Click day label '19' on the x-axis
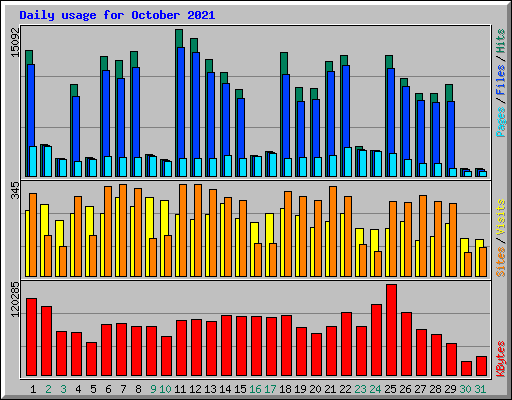The height and width of the screenshot is (400, 512). 300,389
